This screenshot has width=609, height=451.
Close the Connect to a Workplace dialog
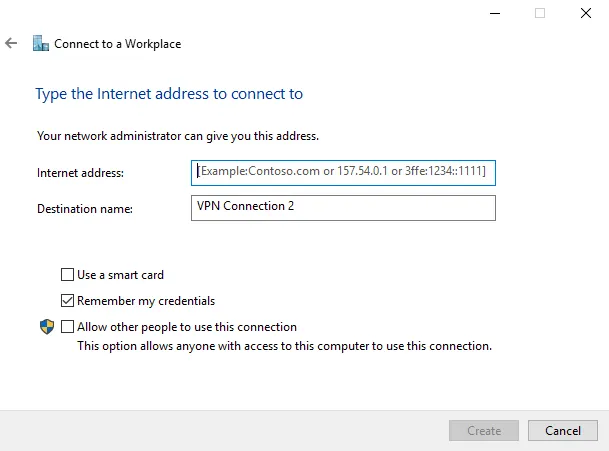coord(585,14)
